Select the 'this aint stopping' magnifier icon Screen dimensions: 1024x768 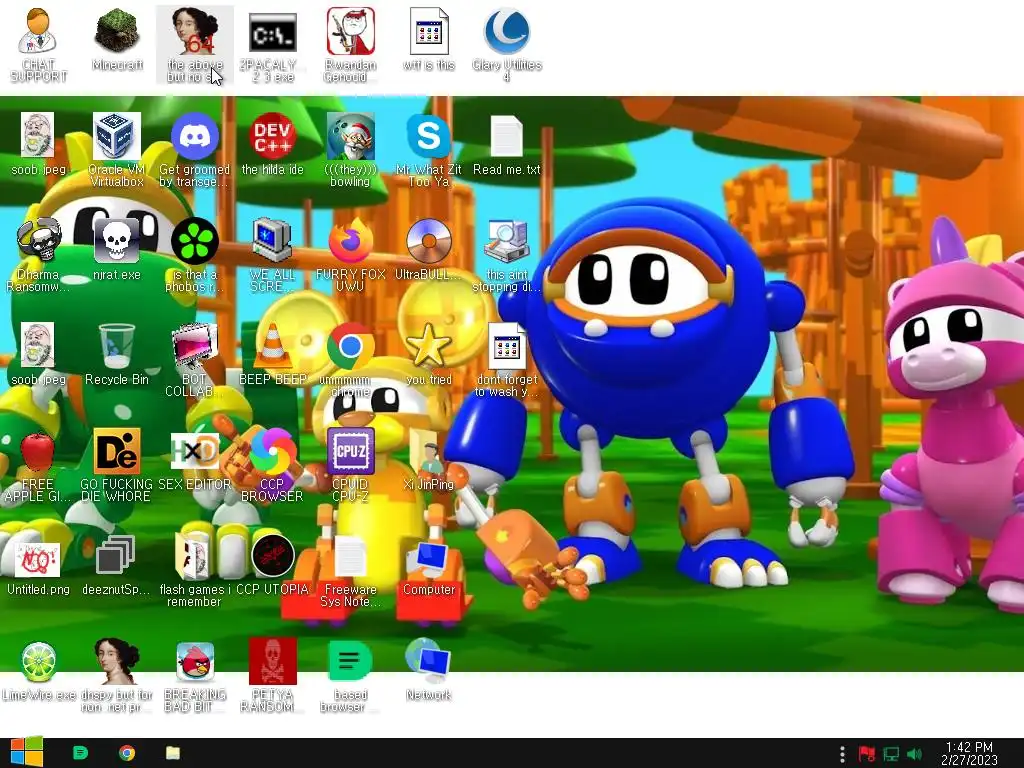pyautogui.click(x=506, y=241)
